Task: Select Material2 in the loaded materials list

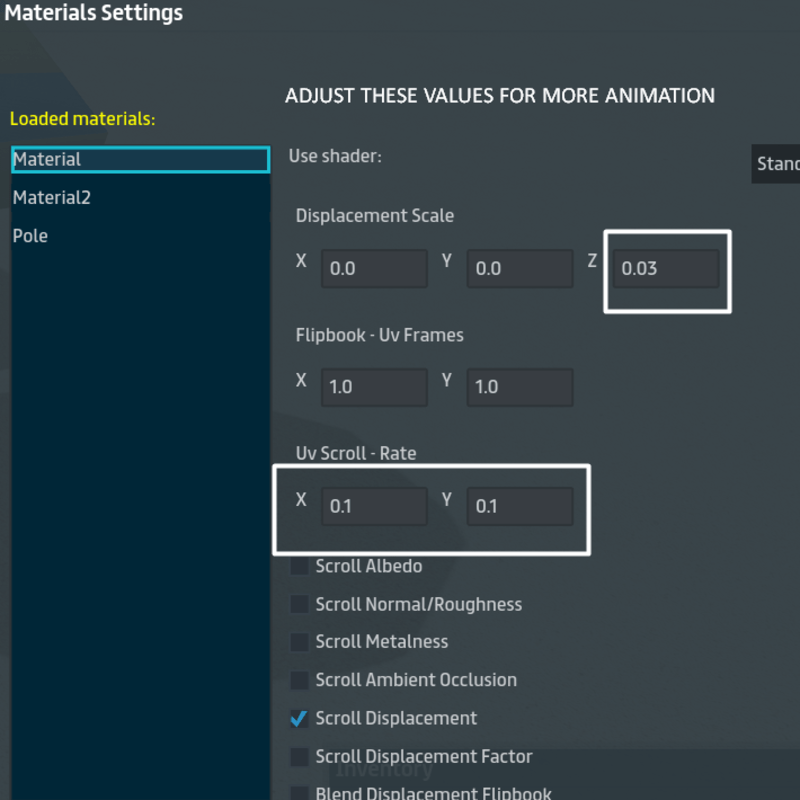Action: coord(52,198)
